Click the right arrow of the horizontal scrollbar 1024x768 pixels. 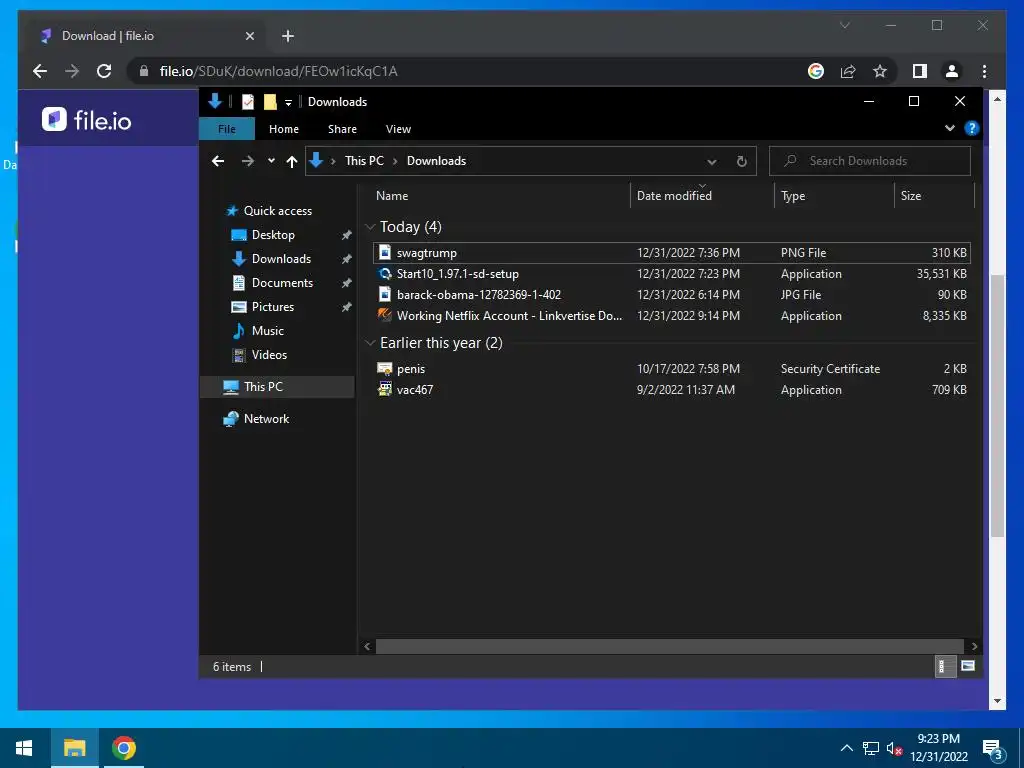point(974,646)
